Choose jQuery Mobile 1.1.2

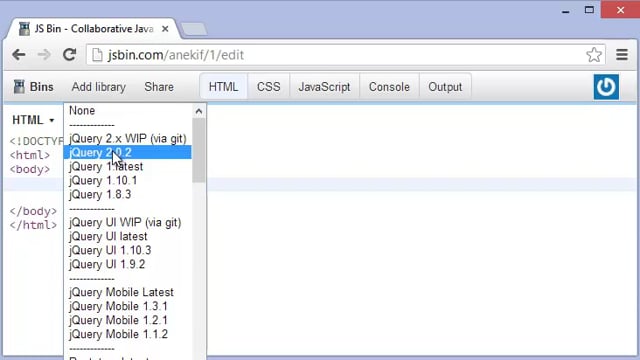[x=127, y=334]
